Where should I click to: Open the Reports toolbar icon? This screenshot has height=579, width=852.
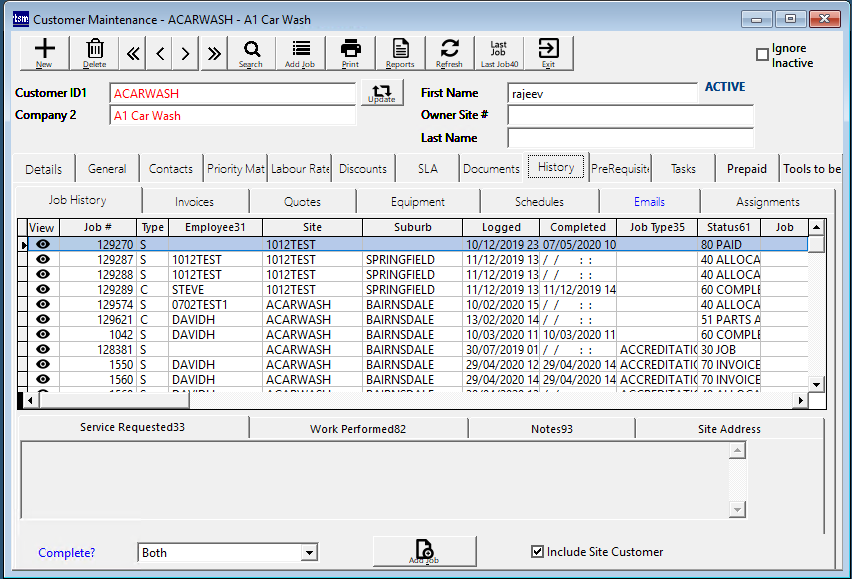click(400, 52)
